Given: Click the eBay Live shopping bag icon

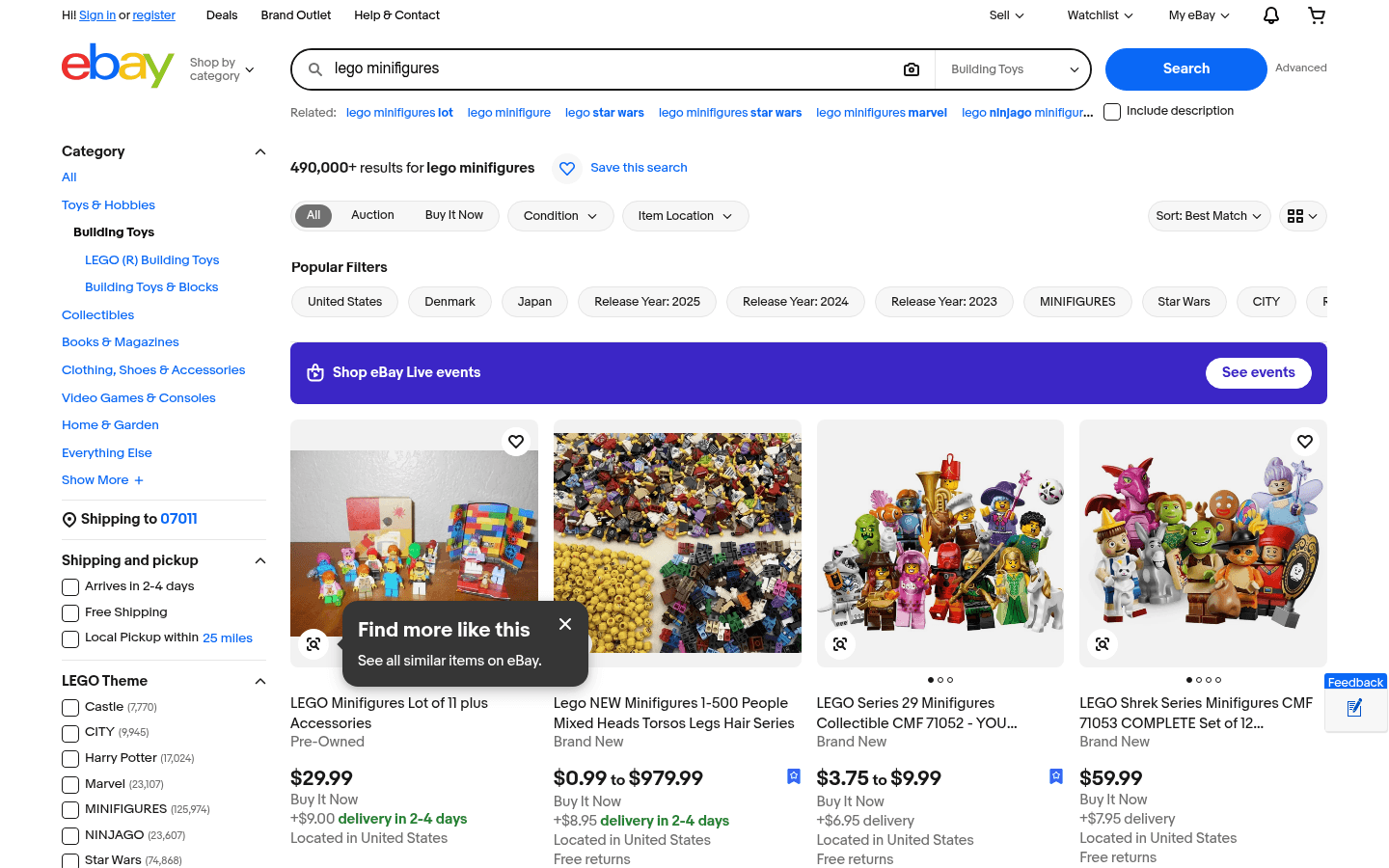Looking at the screenshot, I should tap(315, 373).
